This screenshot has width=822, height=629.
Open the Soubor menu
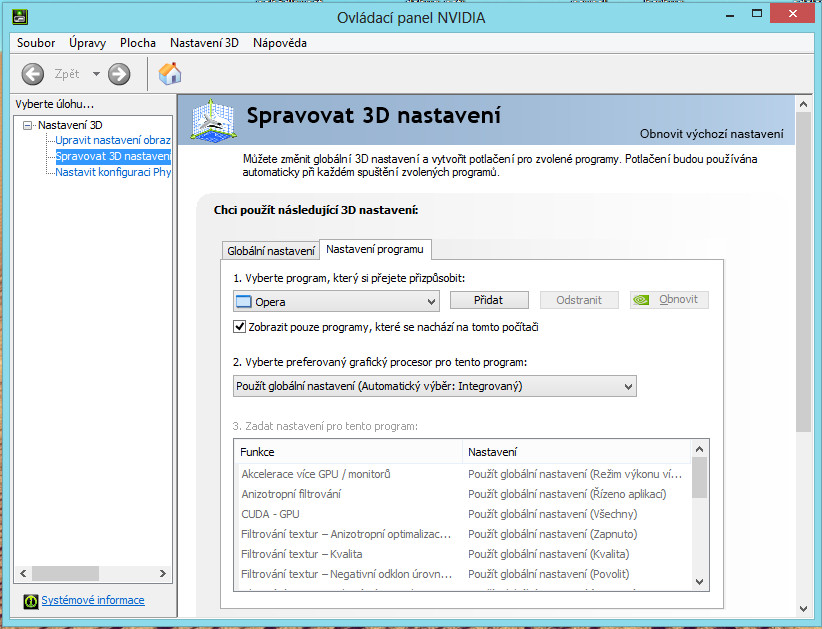(x=36, y=43)
